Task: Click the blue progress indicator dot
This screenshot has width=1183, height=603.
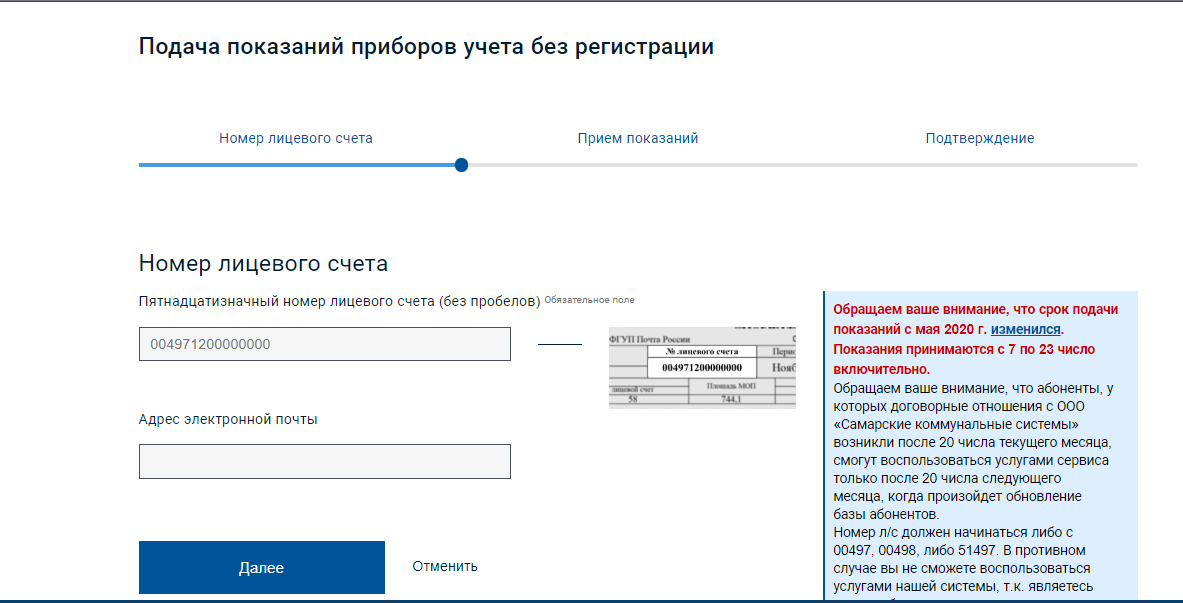Action: 462,165
